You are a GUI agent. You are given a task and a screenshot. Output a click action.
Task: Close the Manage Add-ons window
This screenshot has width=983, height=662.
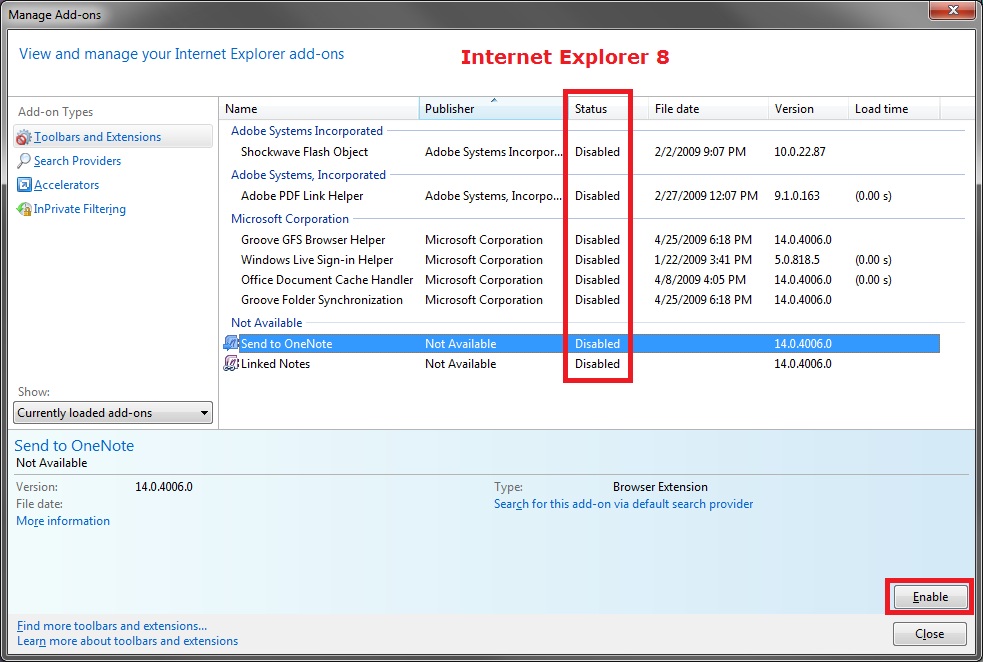point(952,10)
